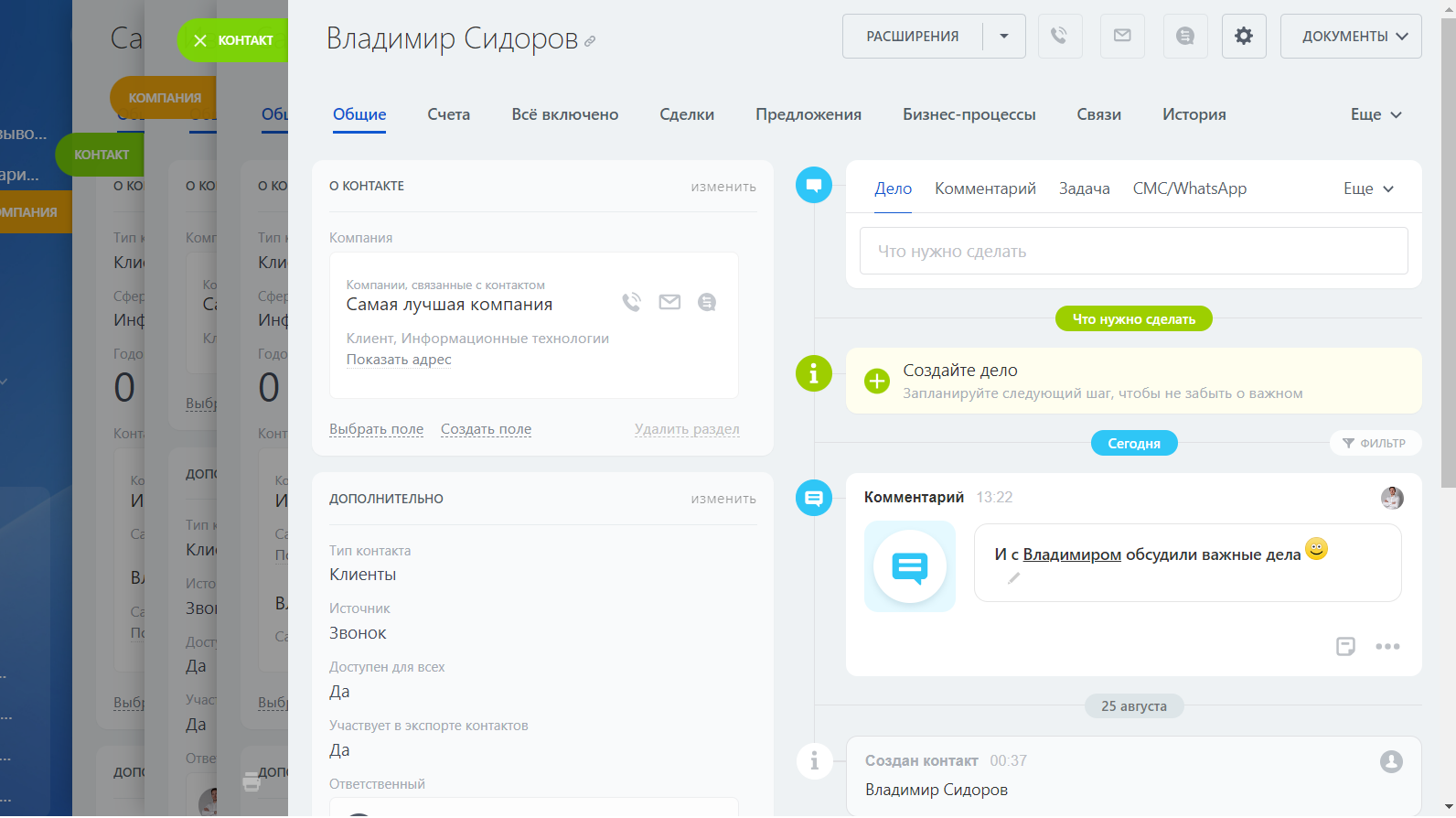
Task: Open the Расширения dropdown arrow
Action: 1004,37
